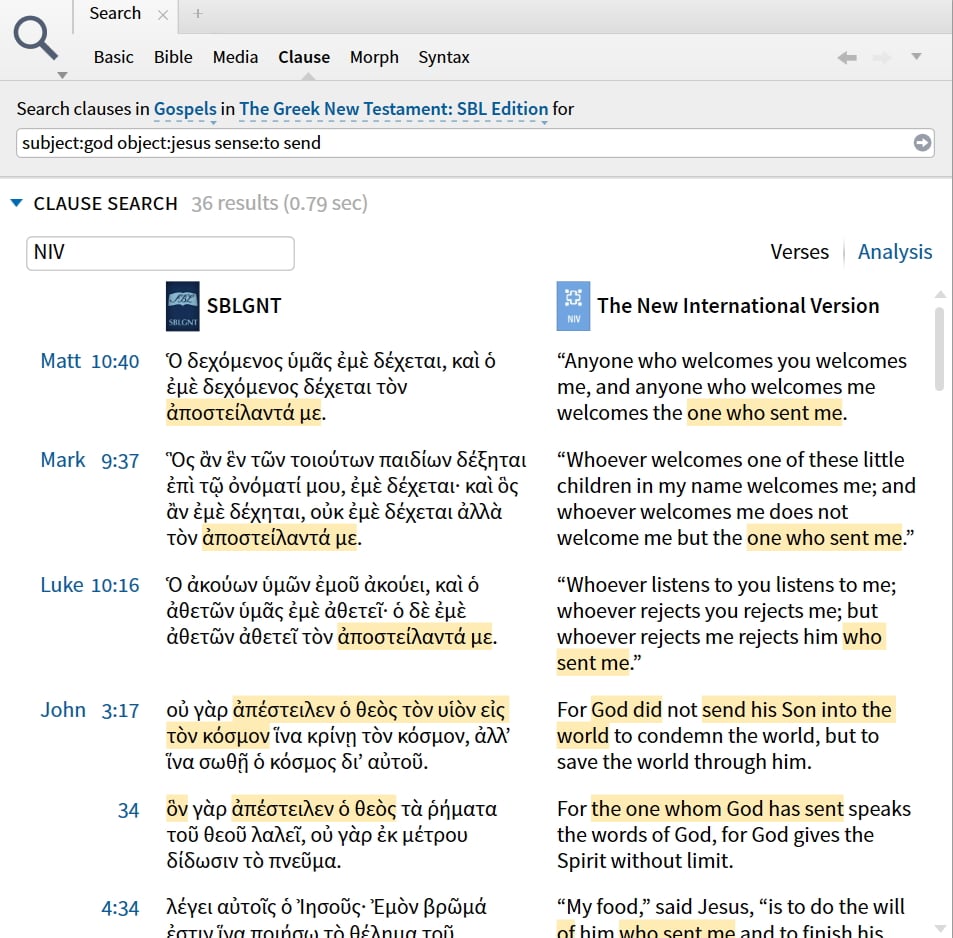The width and height of the screenshot is (953, 938).
Task: Open the Luke 10:16 reference
Action: pos(90,585)
